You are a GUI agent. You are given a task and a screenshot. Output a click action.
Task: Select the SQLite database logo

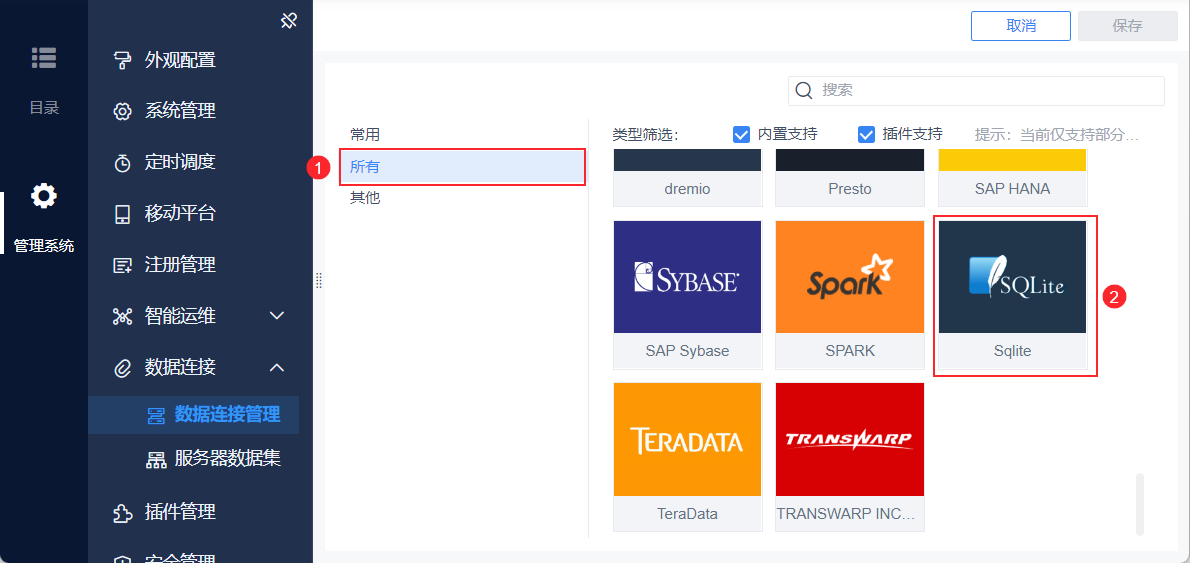click(x=1012, y=277)
